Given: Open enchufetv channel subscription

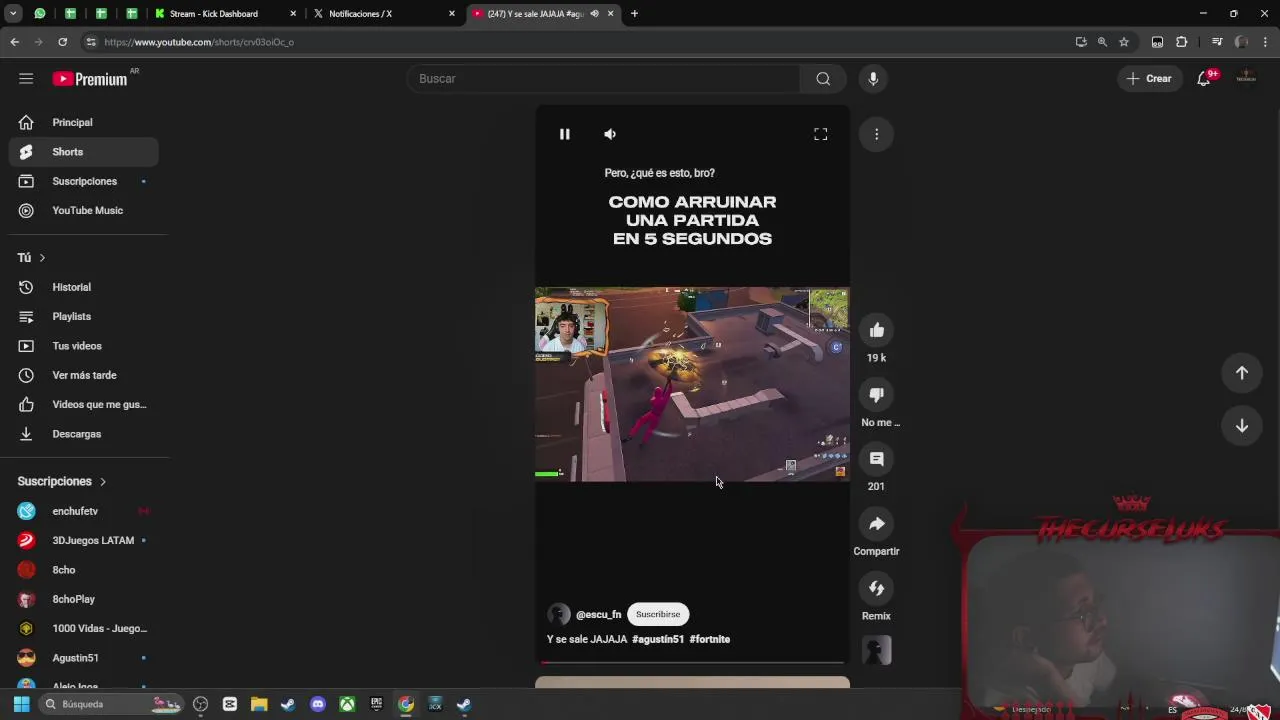Looking at the screenshot, I should (x=84, y=511).
